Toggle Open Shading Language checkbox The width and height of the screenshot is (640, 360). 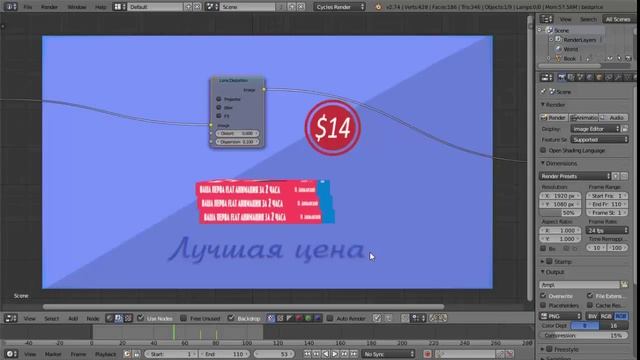(x=543, y=150)
